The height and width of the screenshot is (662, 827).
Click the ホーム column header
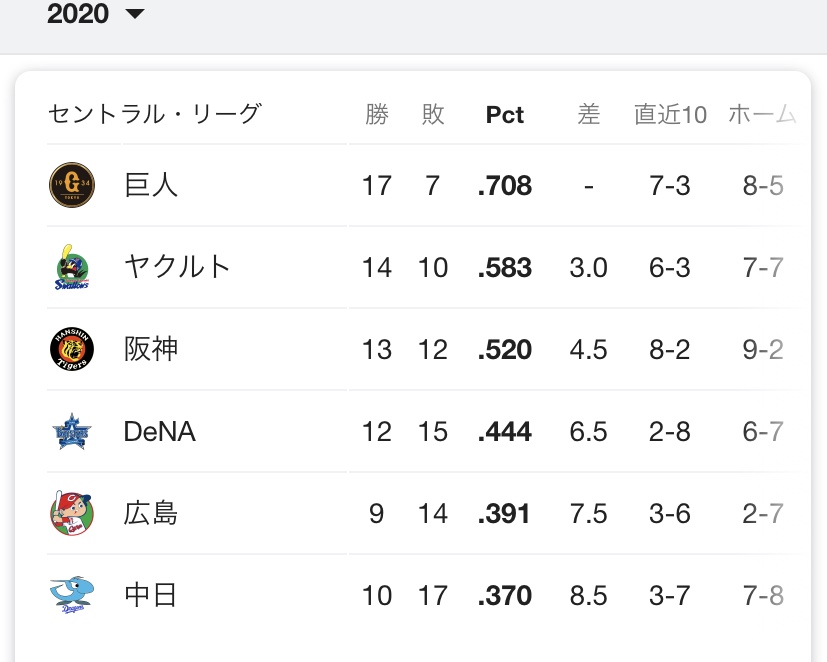tap(762, 114)
